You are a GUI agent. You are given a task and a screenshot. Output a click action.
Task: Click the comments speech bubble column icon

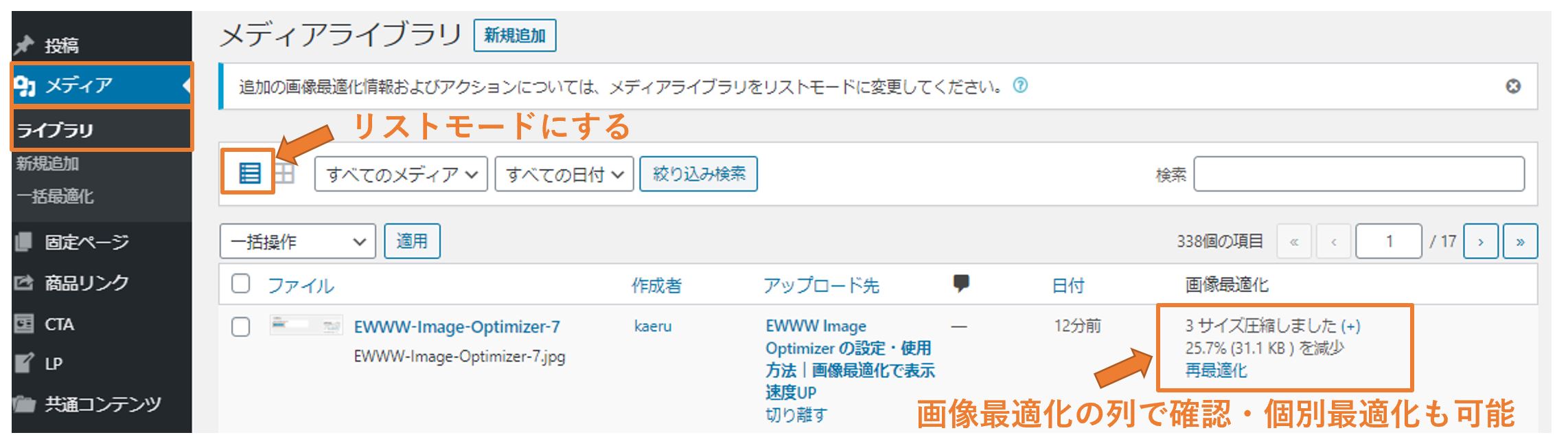pyautogui.click(x=961, y=283)
